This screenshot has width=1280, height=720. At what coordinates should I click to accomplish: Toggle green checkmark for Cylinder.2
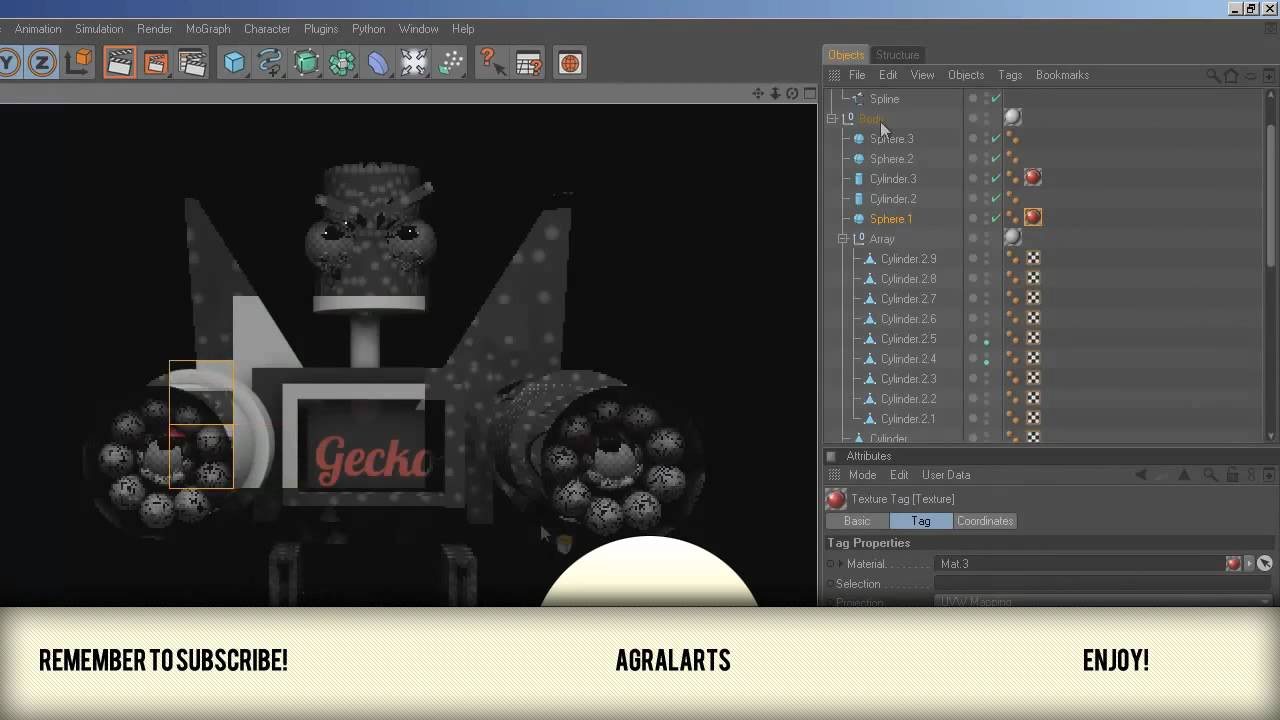tap(996, 199)
